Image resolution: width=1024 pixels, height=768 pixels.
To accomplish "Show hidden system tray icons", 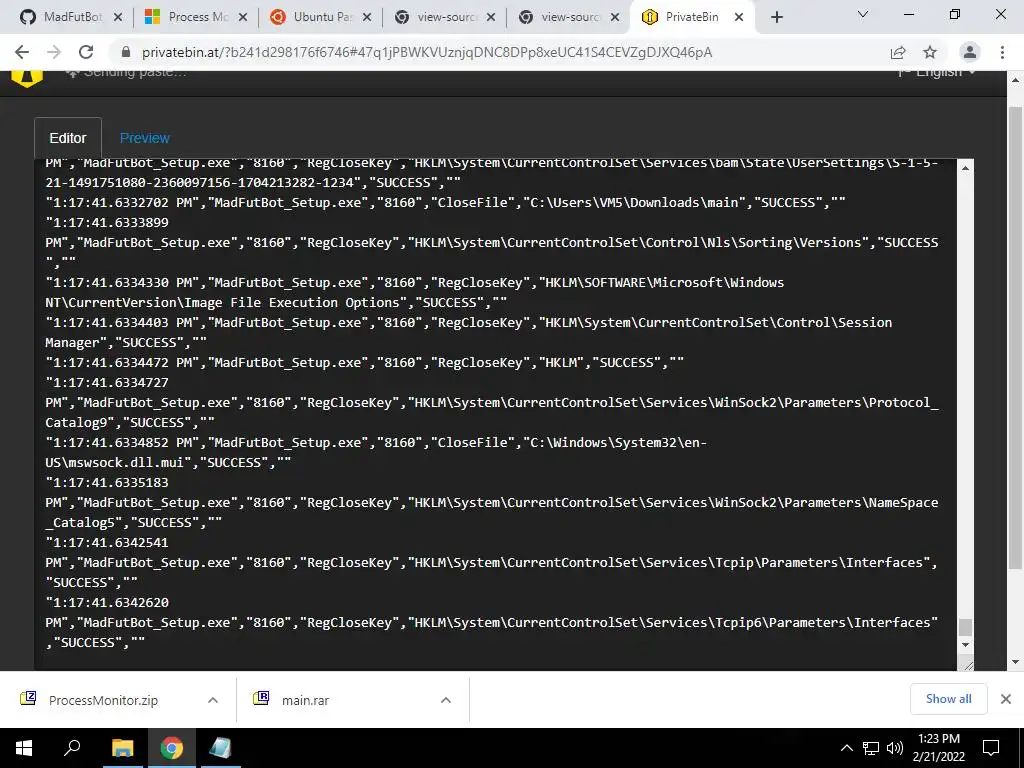I will click(846, 748).
